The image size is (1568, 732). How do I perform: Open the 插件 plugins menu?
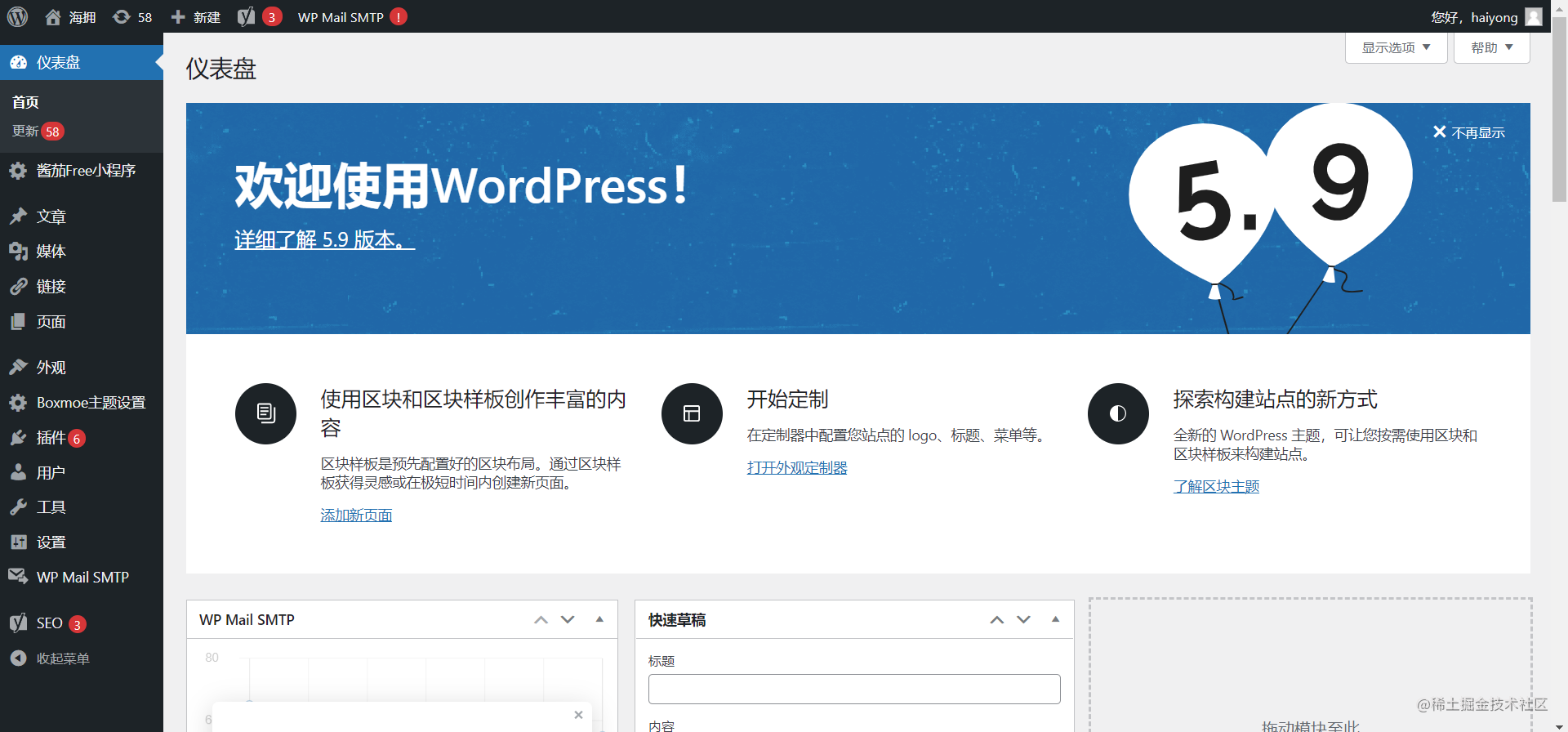coord(51,438)
